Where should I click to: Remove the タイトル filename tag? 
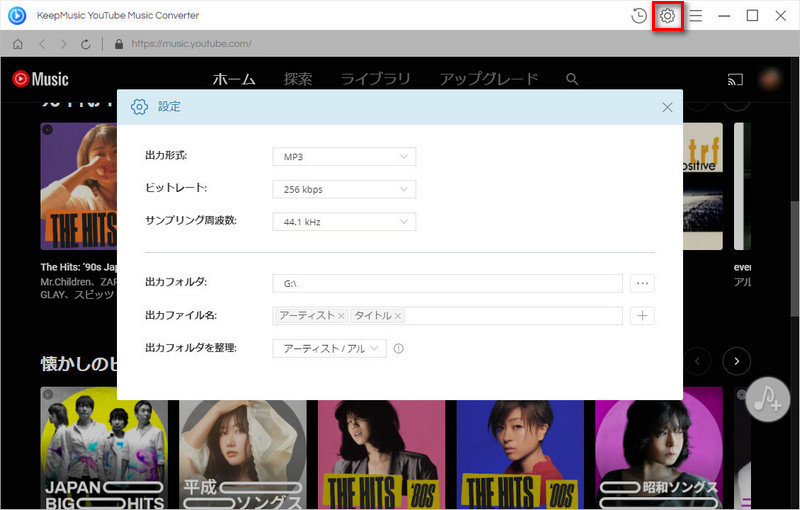click(398, 316)
